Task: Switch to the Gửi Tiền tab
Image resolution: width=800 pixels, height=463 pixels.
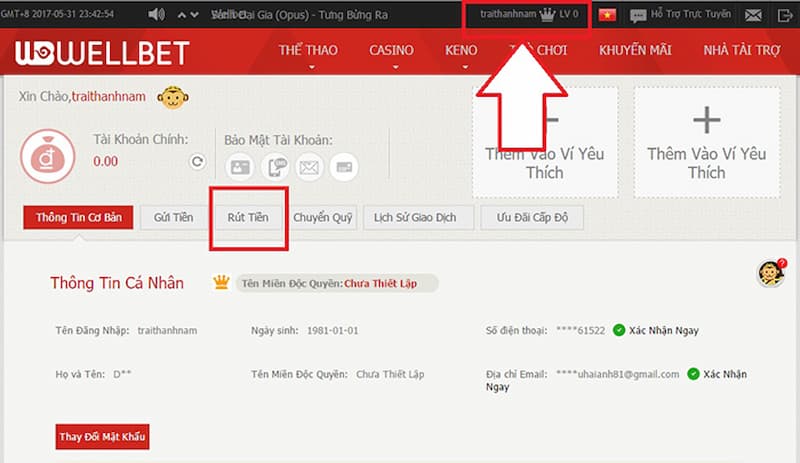Action: click(173, 217)
